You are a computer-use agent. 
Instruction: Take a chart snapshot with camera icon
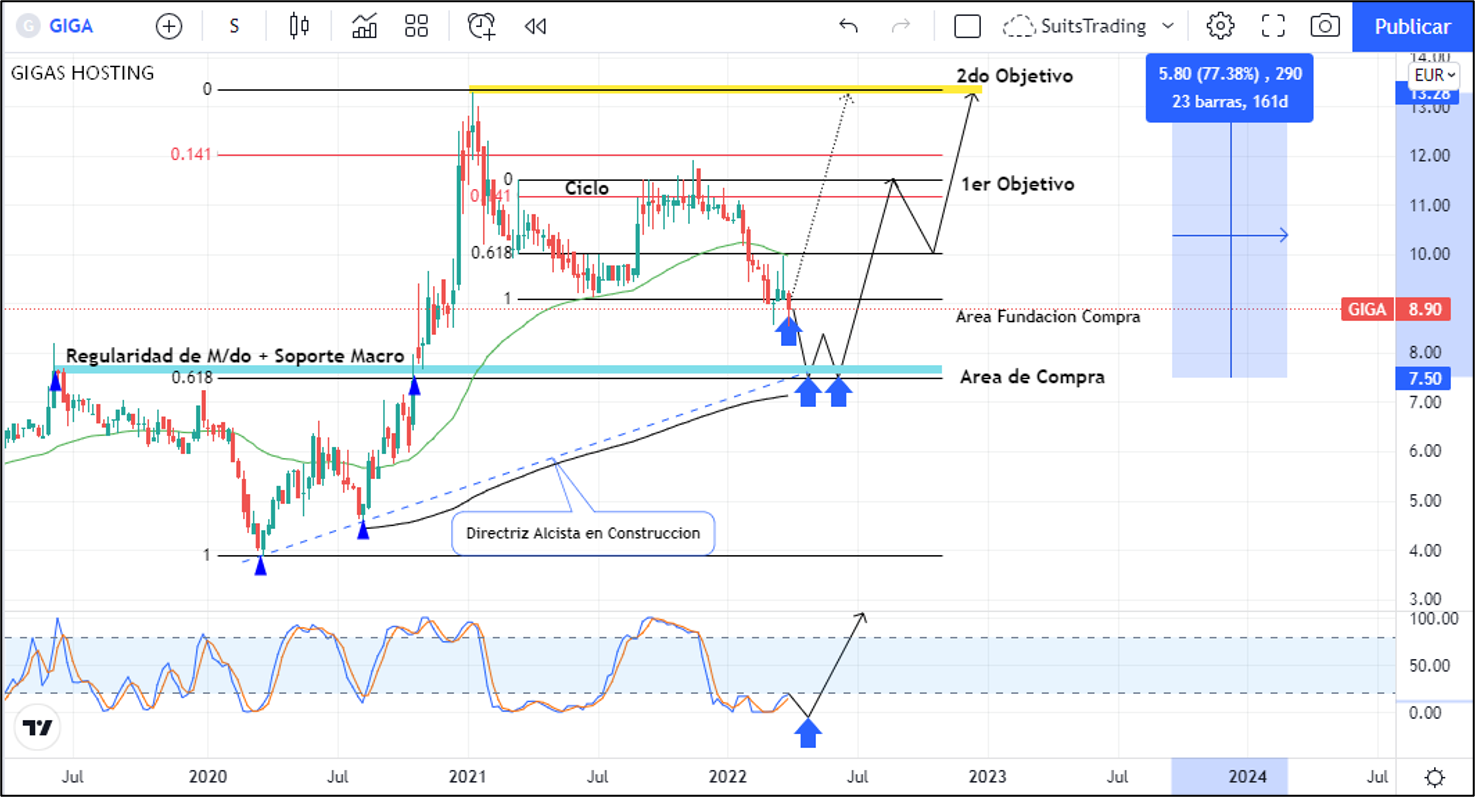[x=1325, y=26]
